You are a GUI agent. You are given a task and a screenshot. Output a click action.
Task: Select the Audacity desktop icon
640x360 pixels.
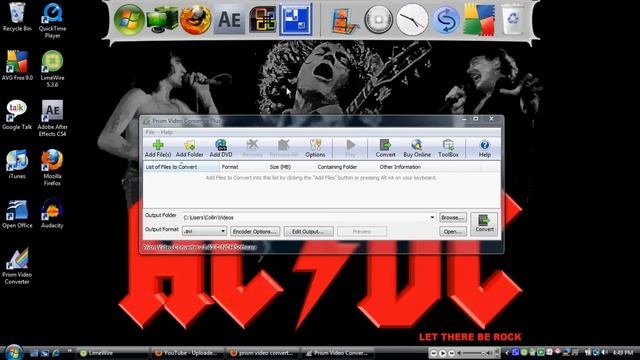pyautogui.click(x=52, y=213)
